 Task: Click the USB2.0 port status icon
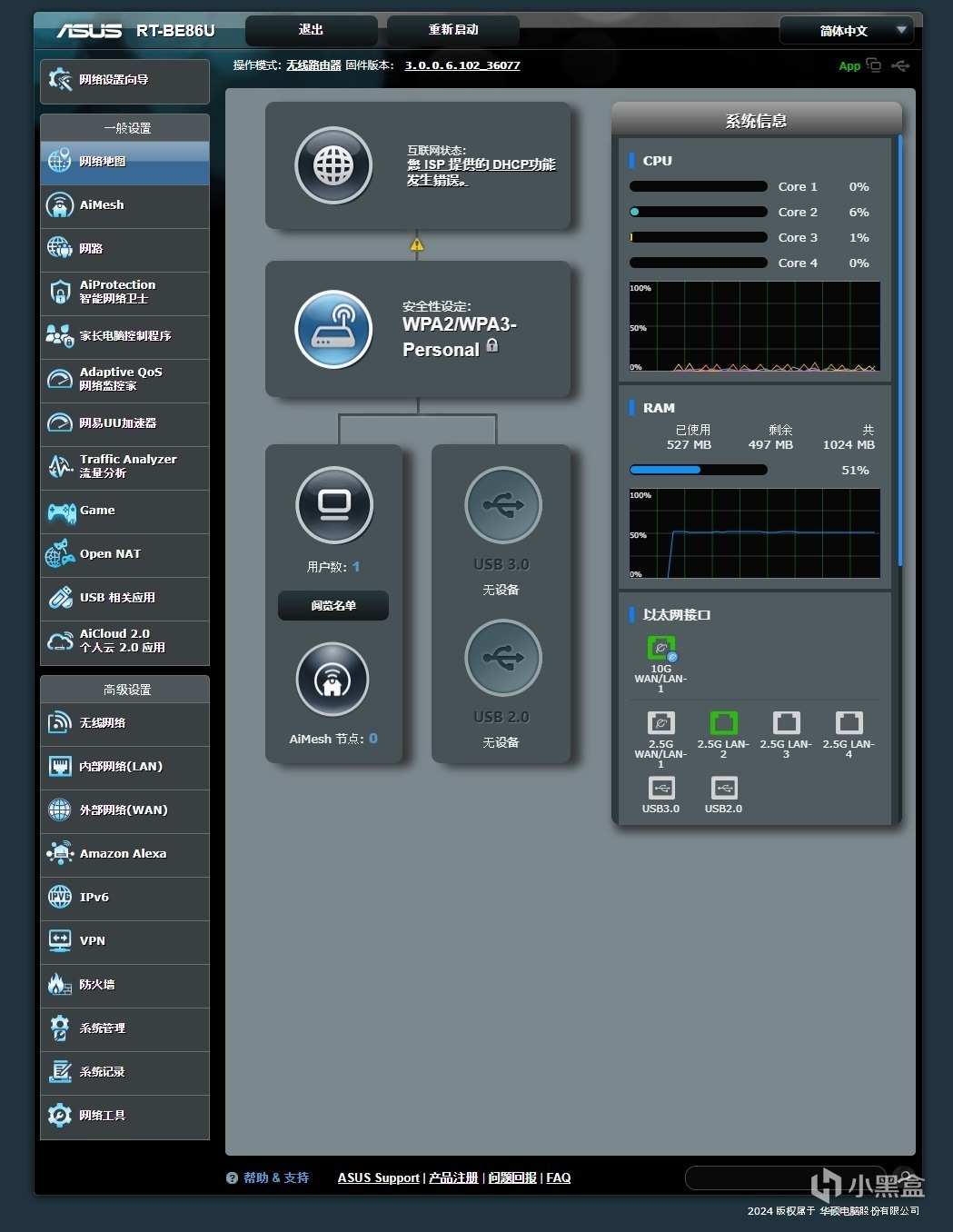tap(723, 788)
